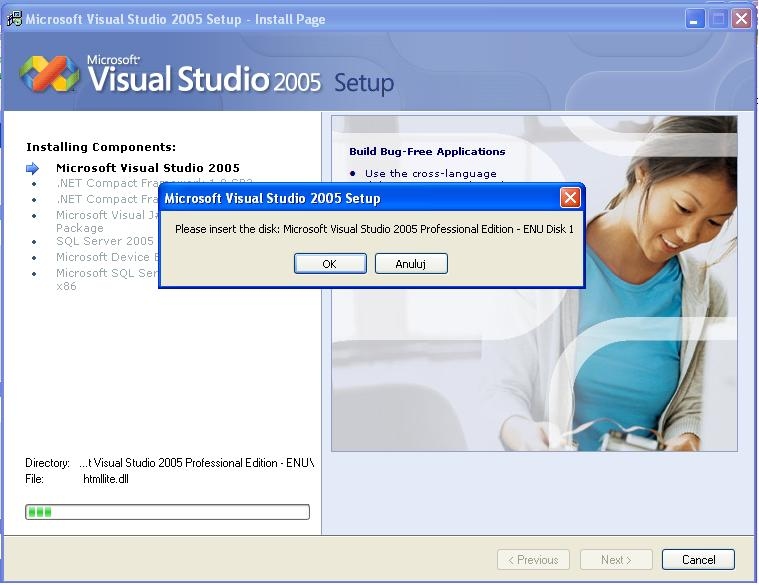
Task: Select the Microsoft Visual Studio 2005 component
Action: 148,168
